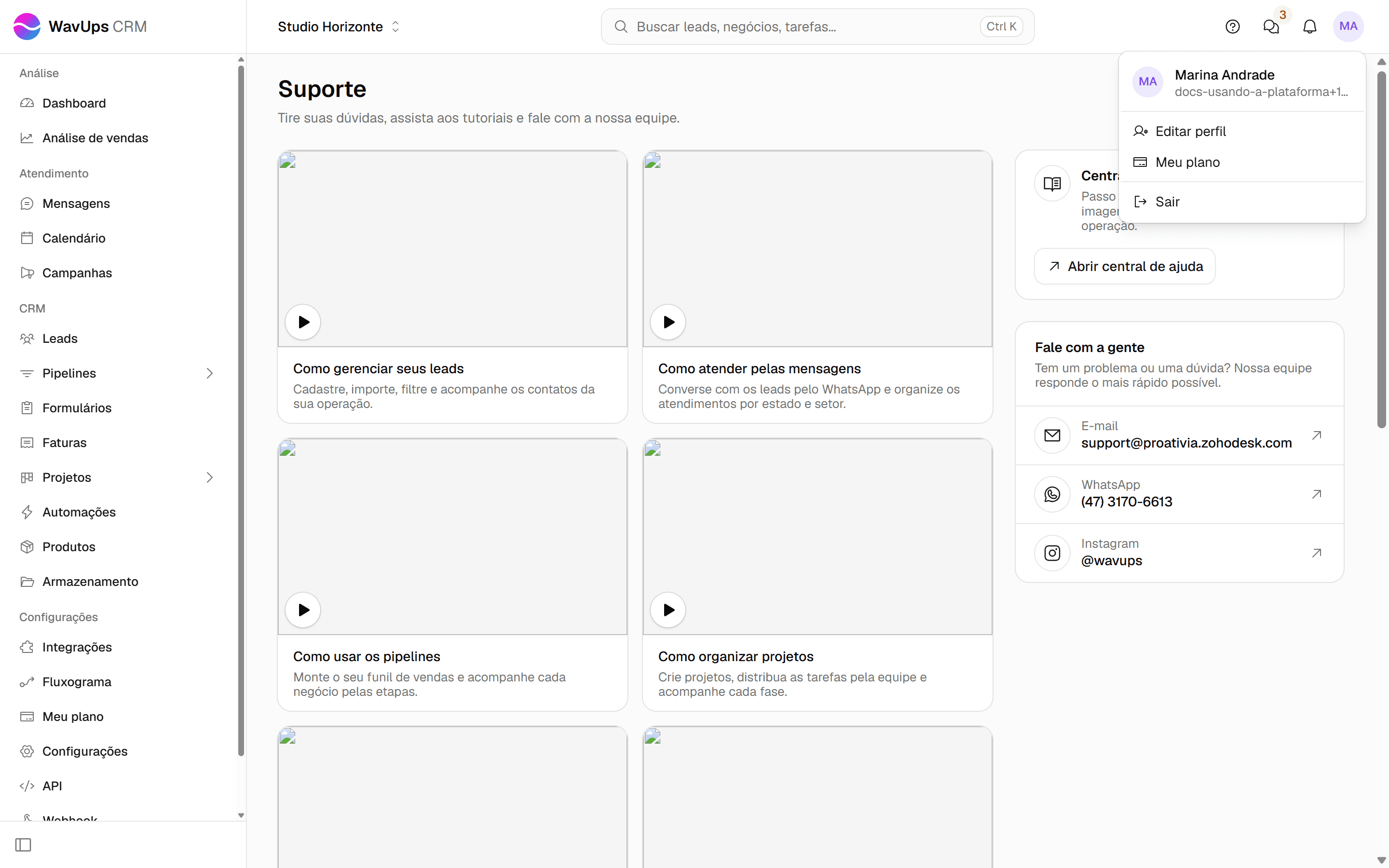Click the main page vertical scrollbar
The image size is (1389, 868).
1382,250
